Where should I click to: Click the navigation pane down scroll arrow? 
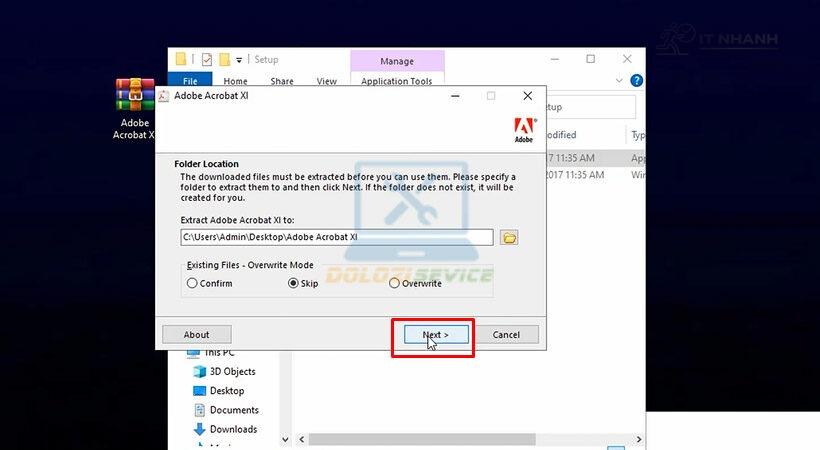(x=285, y=440)
